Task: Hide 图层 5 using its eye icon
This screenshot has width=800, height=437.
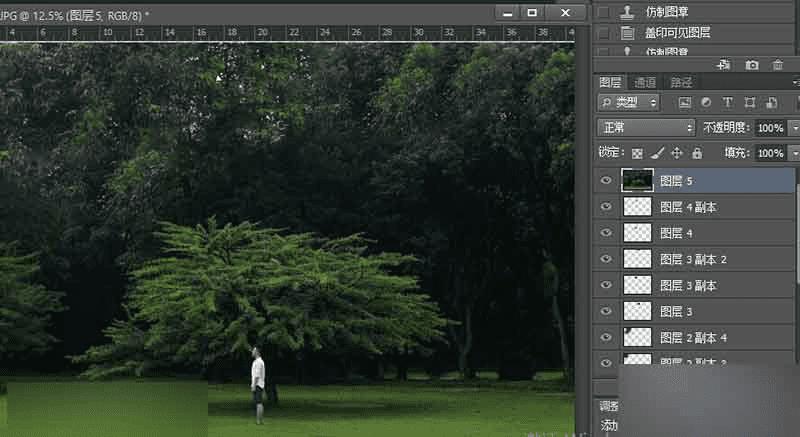Action: coord(604,181)
